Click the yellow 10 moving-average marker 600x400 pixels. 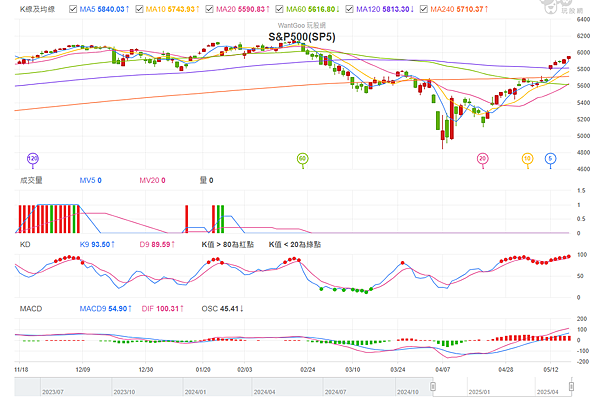click(x=528, y=159)
